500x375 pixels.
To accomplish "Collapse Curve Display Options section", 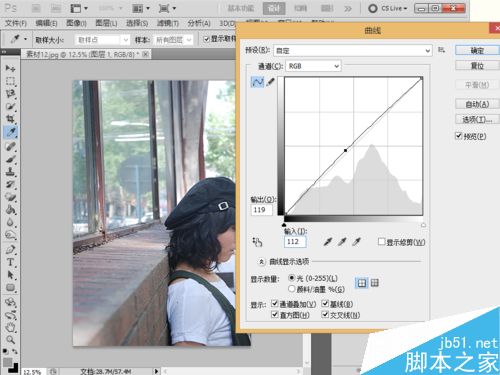I will (261, 262).
